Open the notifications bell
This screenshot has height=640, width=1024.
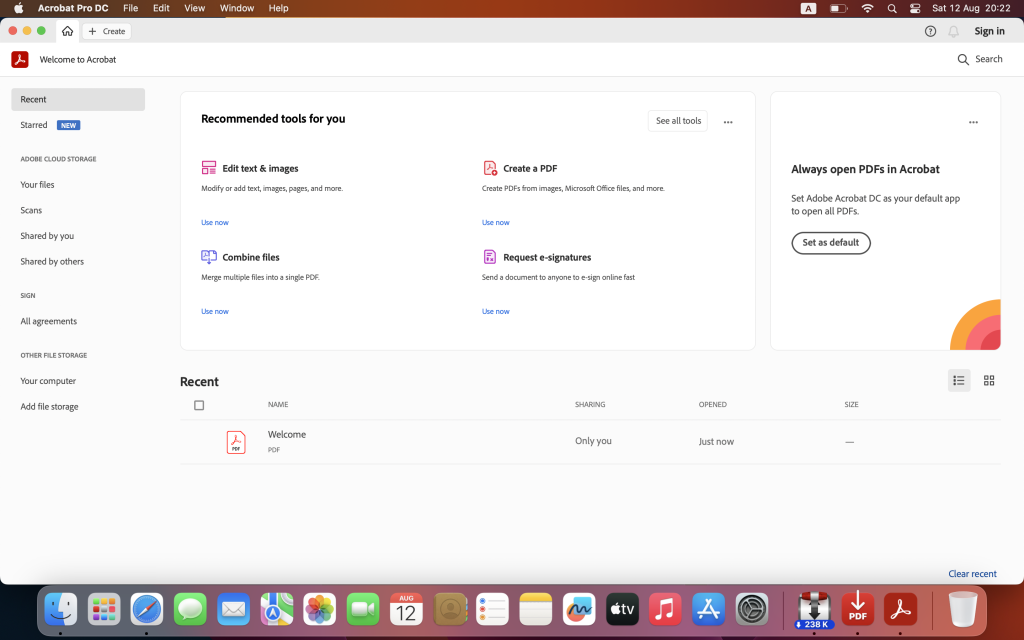953,31
